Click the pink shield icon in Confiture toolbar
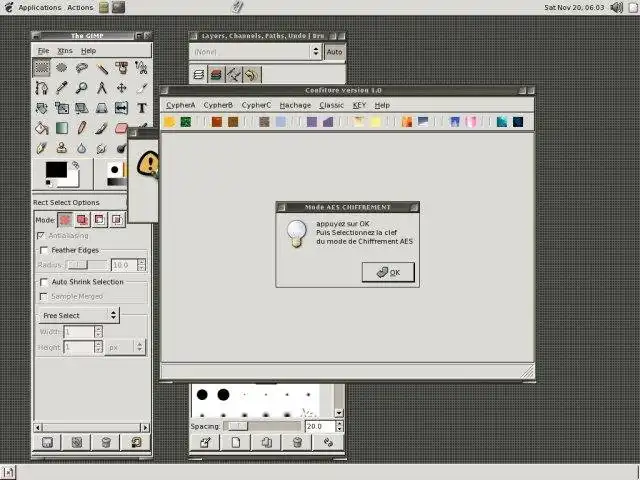The height and width of the screenshot is (480, 640). (x=471, y=122)
